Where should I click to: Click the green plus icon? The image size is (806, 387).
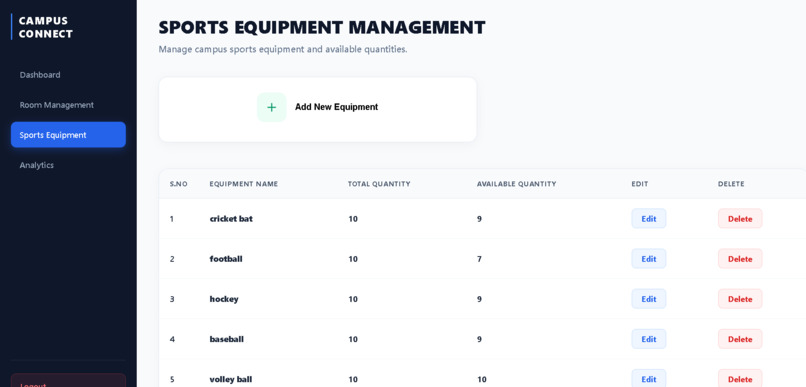coord(271,107)
